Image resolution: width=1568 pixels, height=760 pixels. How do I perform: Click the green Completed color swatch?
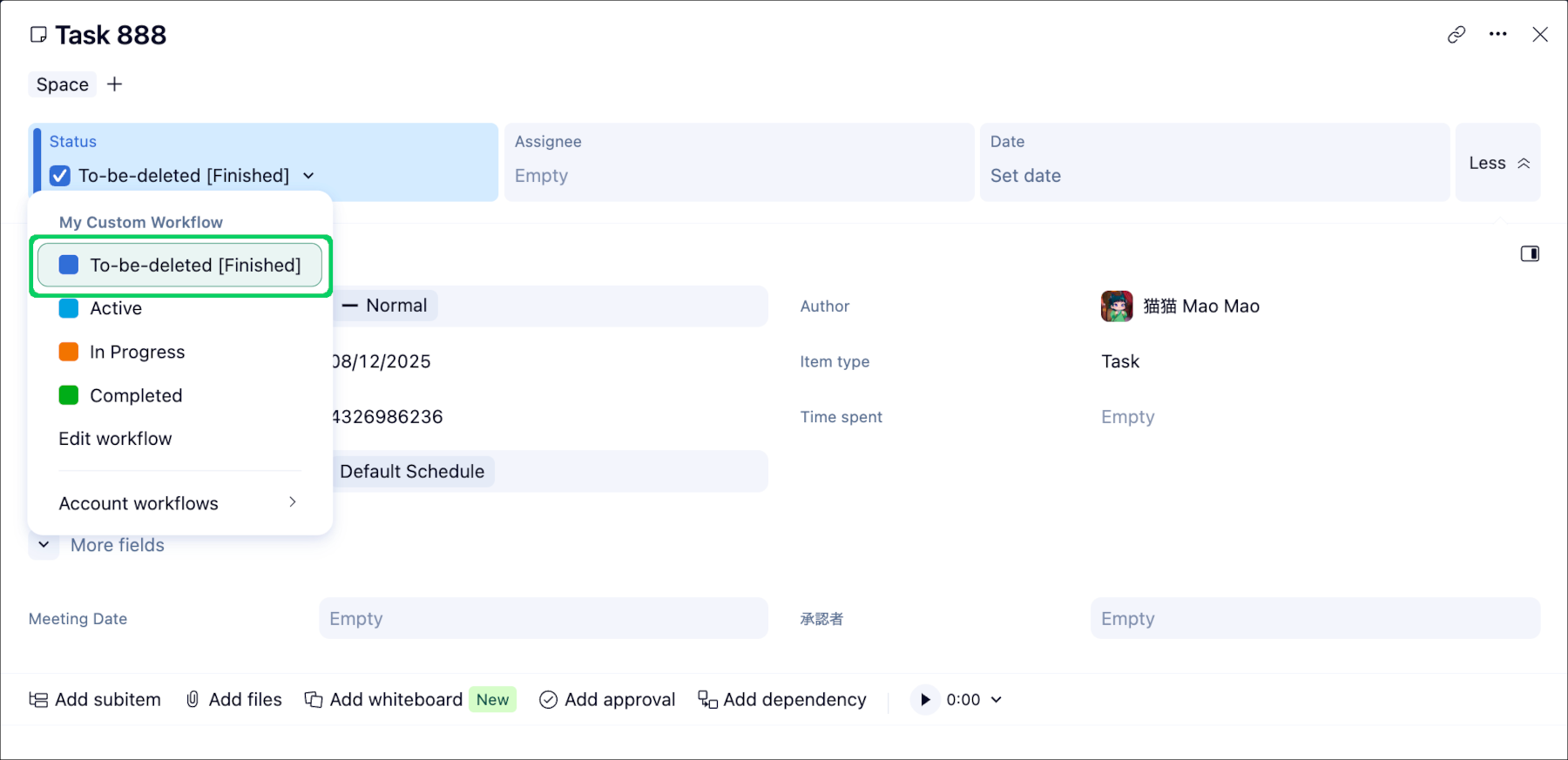tap(69, 395)
